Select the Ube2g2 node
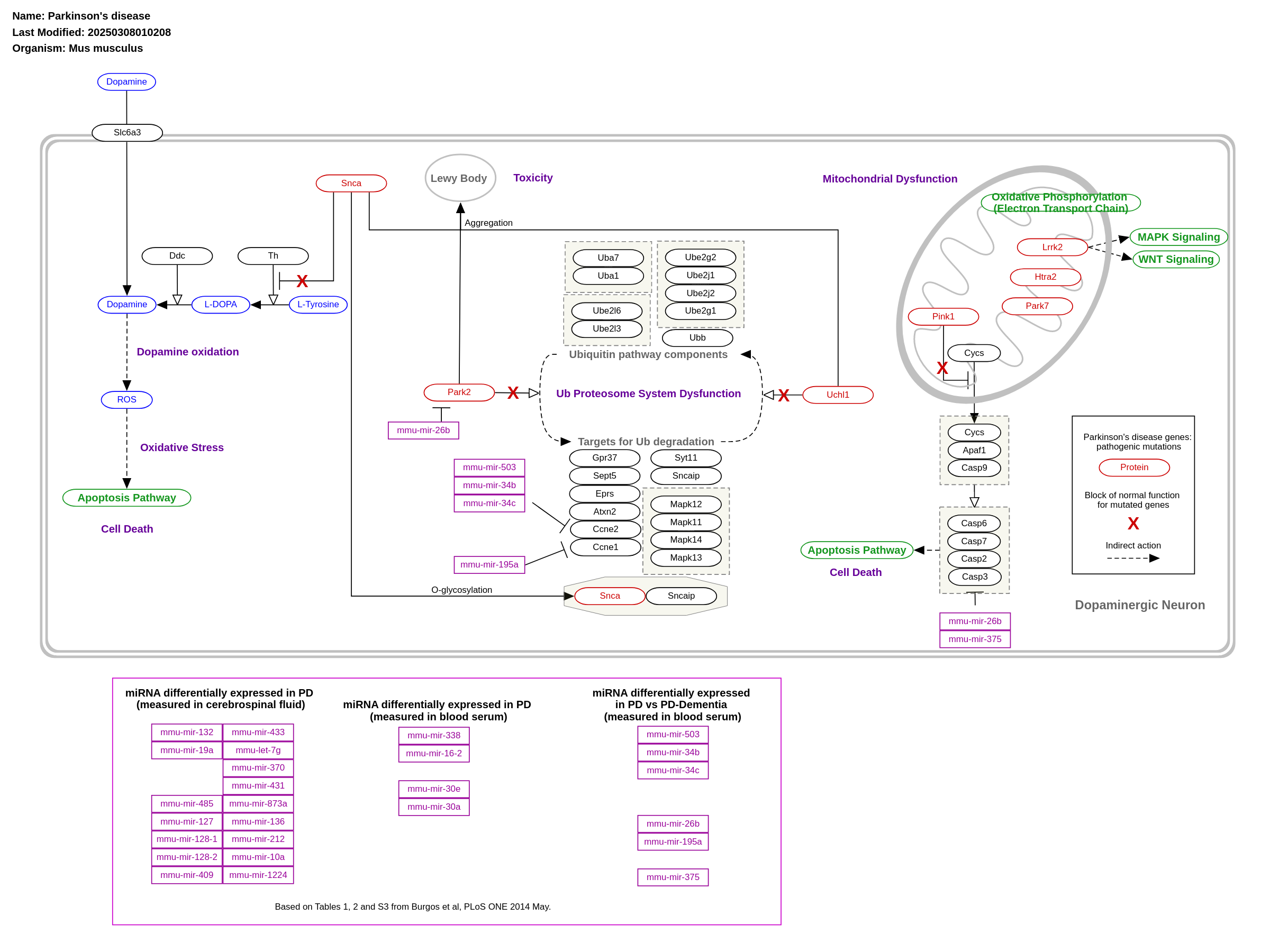The width and height of the screenshot is (1270, 952). pos(701,257)
